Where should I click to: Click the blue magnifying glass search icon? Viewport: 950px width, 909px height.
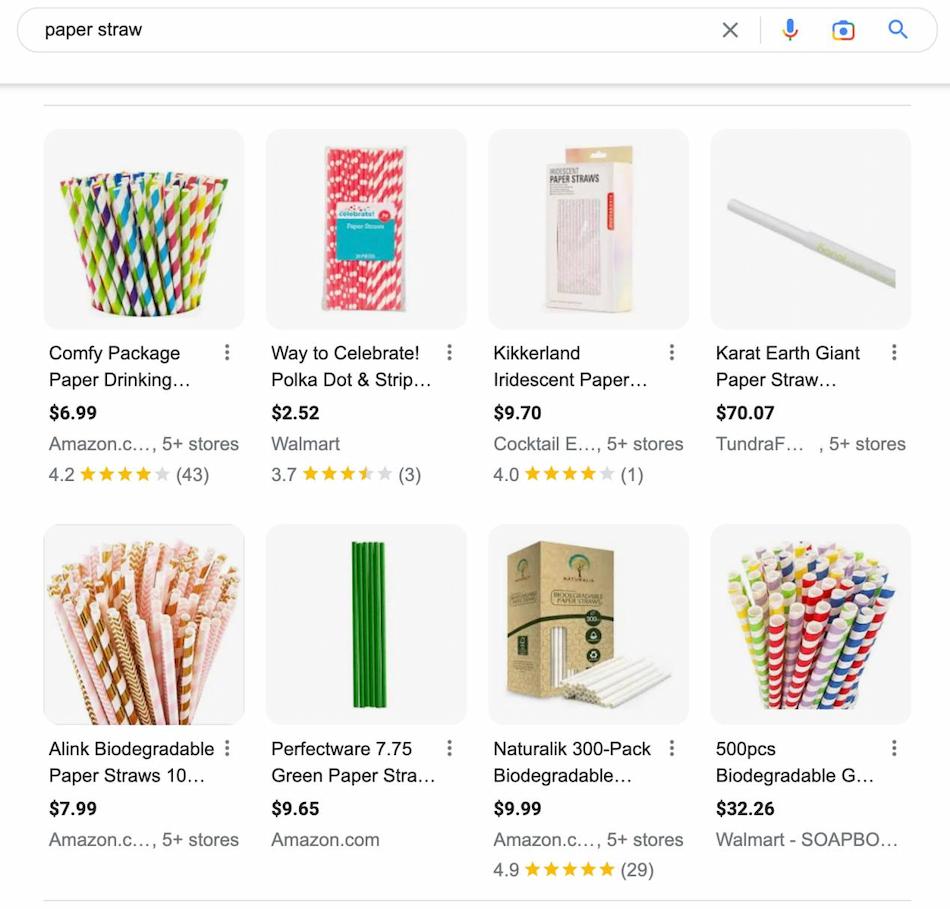[898, 30]
